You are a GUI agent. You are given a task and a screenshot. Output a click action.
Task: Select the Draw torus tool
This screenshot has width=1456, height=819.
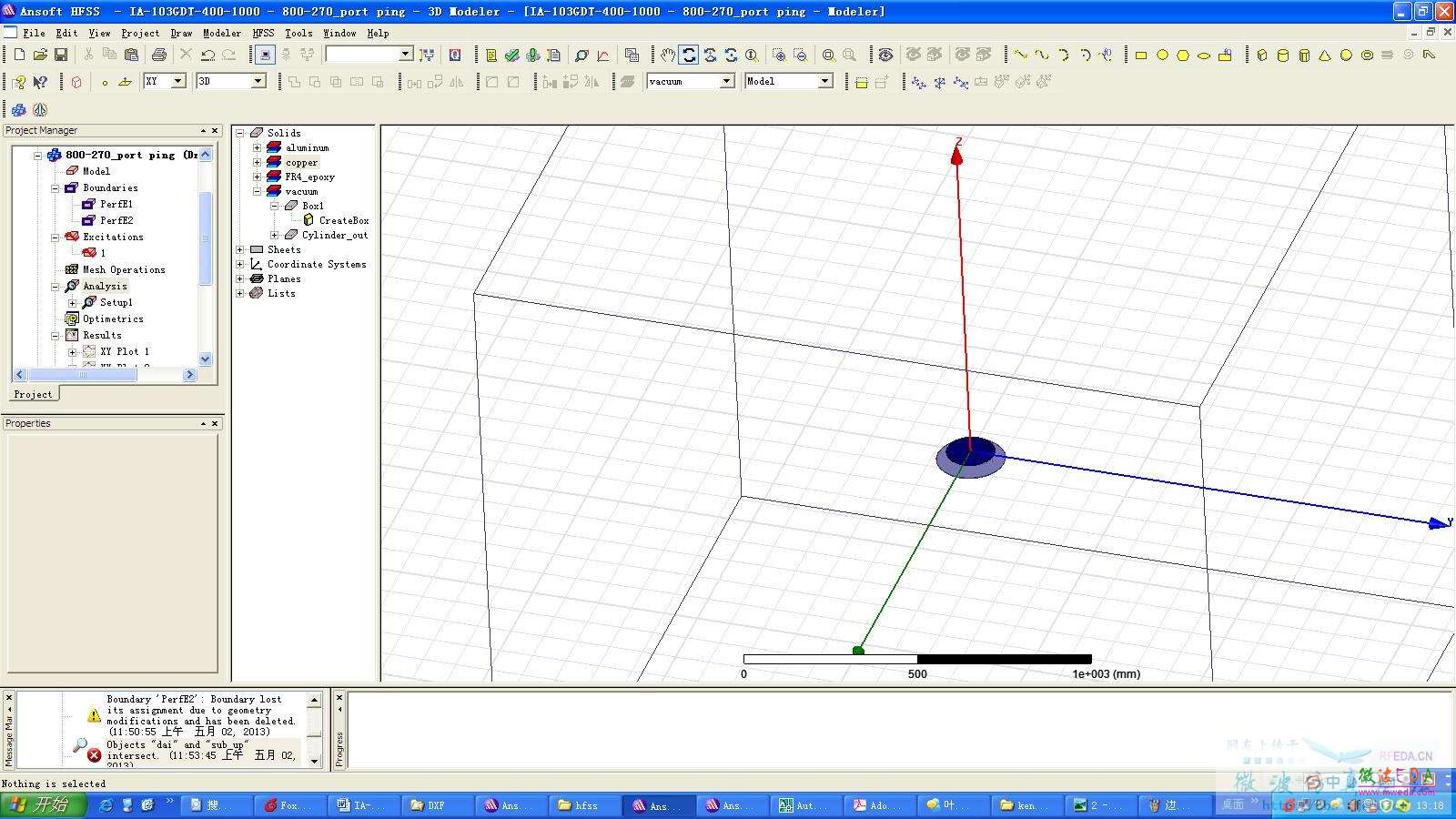1367,55
